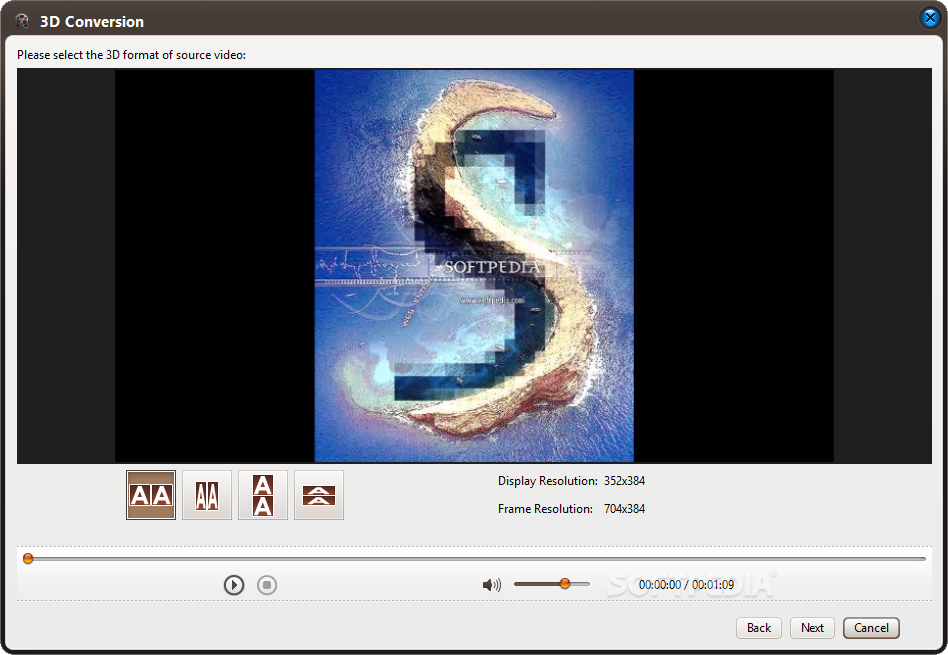Select the top-and-bottom half-height 3D format
This screenshot has width=948, height=655.
(x=319, y=495)
